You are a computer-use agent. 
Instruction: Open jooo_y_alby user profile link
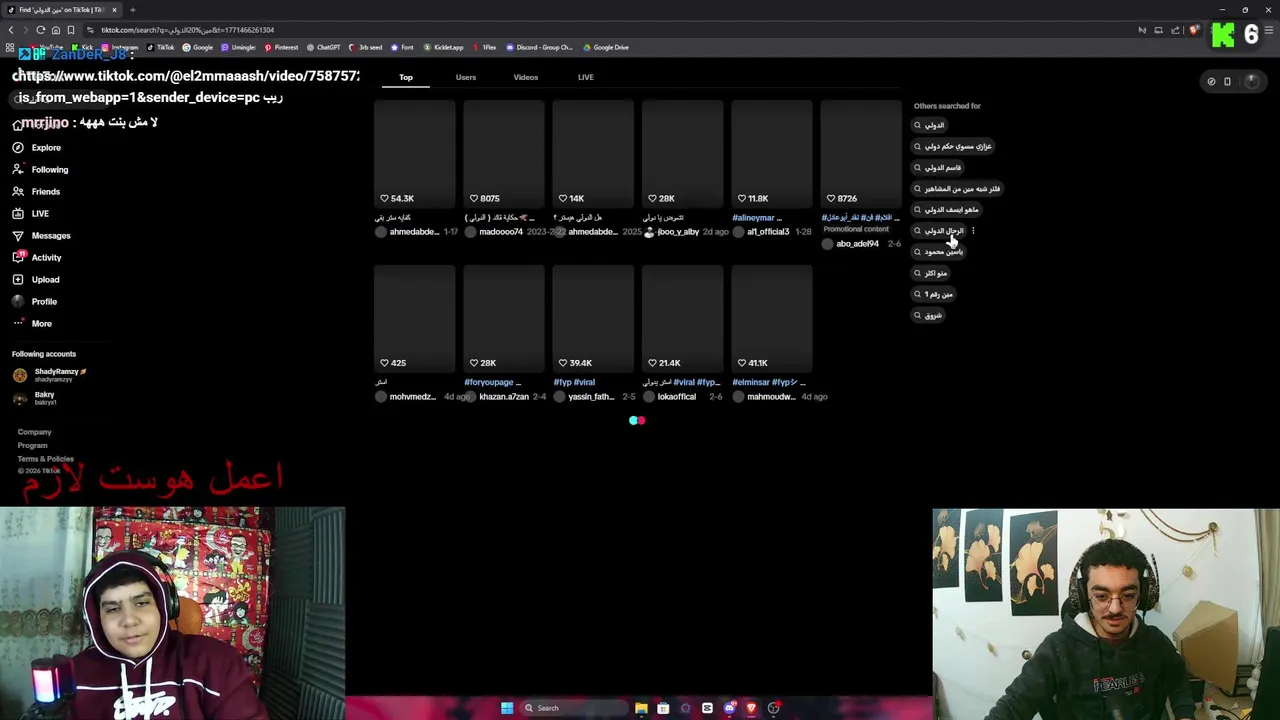[678, 232]
